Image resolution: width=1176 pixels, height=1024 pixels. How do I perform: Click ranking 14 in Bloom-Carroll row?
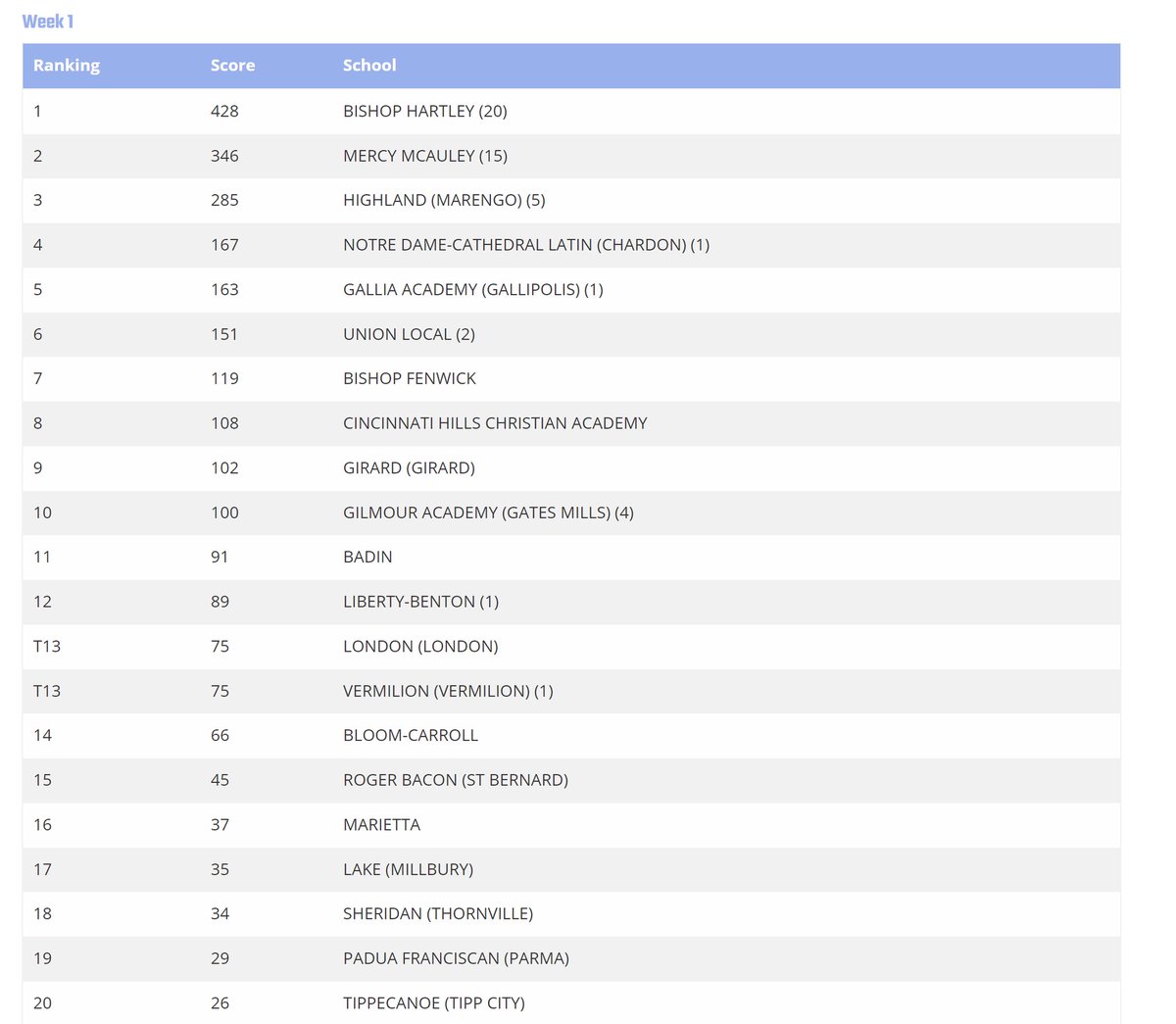tap(42, 735)
